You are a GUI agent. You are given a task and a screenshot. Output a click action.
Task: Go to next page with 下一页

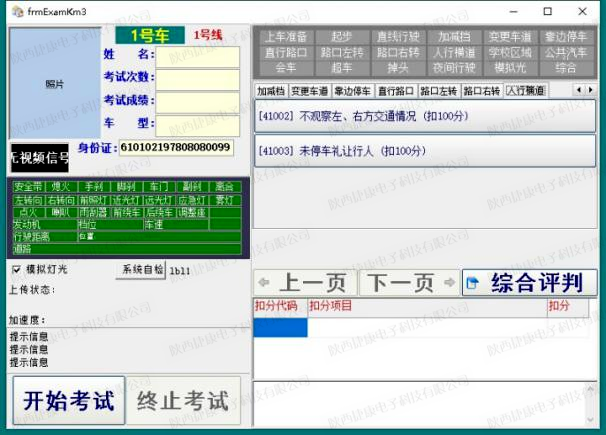408,282
